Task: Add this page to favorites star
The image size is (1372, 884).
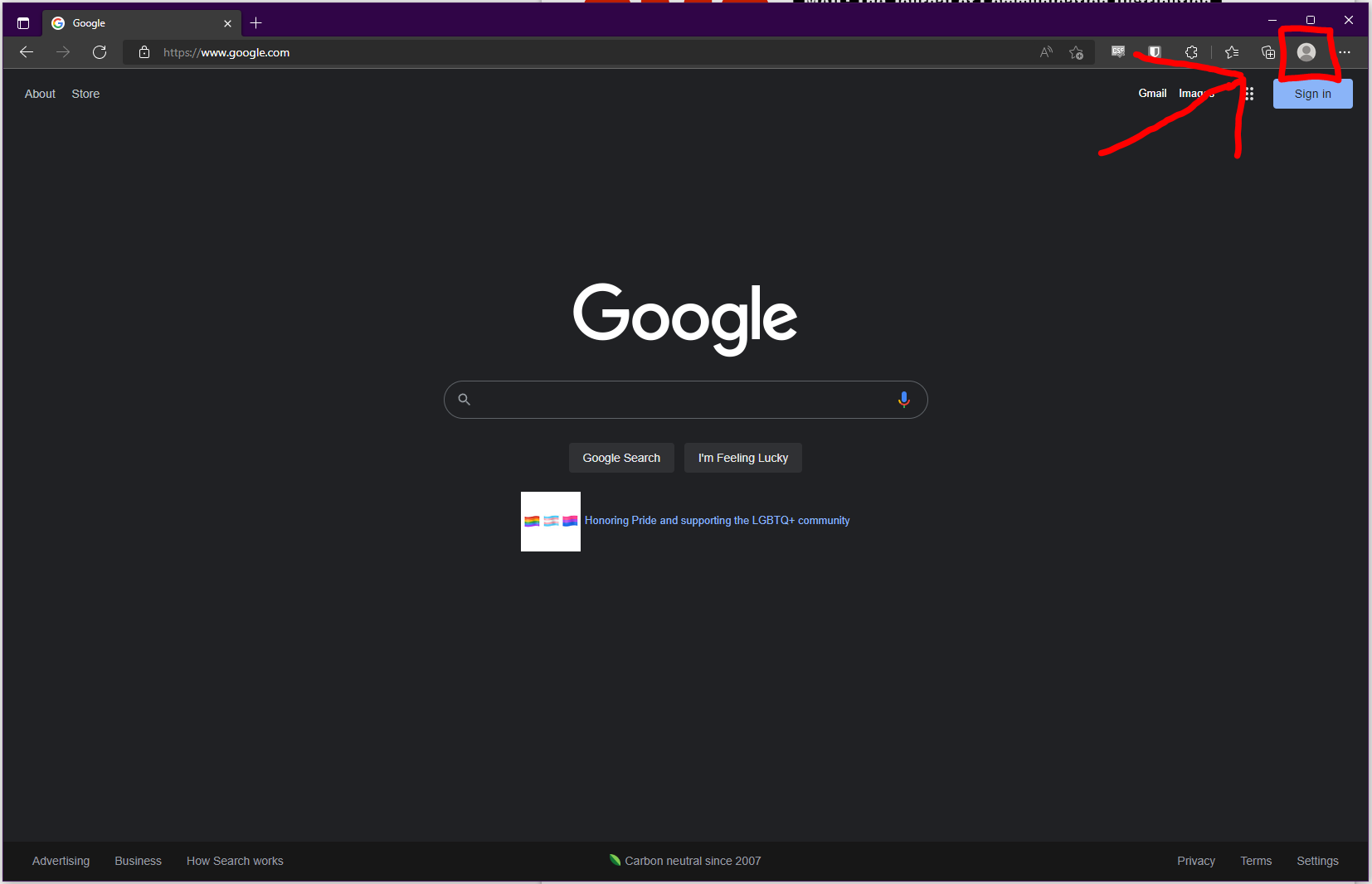Action: 1077,52
